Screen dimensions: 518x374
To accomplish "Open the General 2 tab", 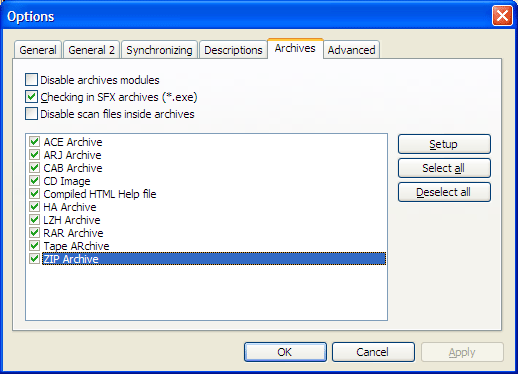I will pos(91,50).
